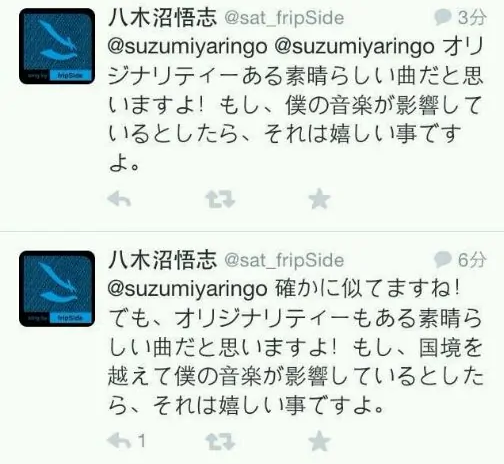Open 八木沼悟志 profile name in first tweet
The height and width of the screenshot is (464, 504).
(x=163, y=17)
